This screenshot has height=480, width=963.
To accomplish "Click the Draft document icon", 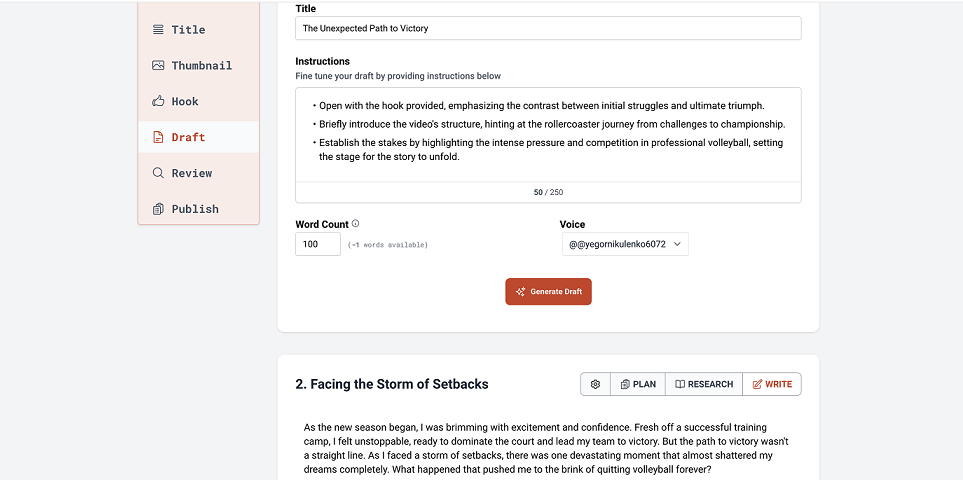I will [158, 137].
